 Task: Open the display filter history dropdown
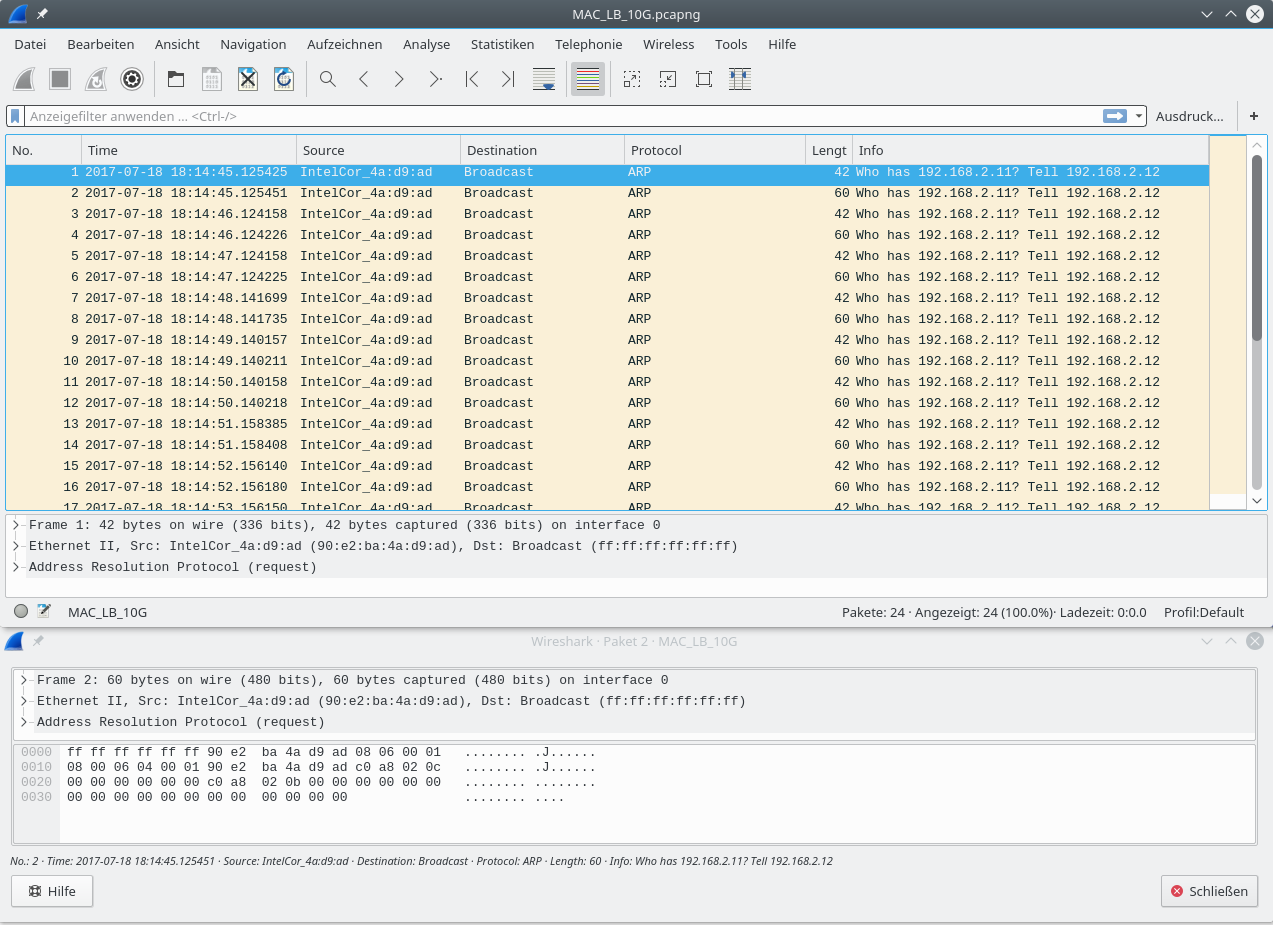tap(1139, 116)
